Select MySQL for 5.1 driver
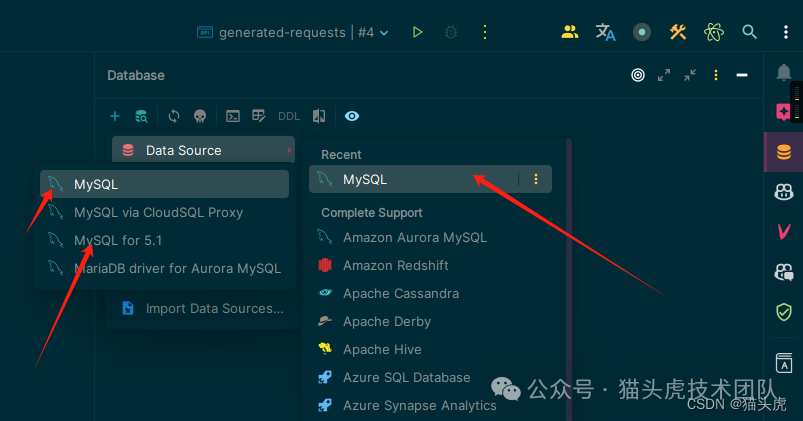Screen dimensions: 803x421 pos(164,240)
